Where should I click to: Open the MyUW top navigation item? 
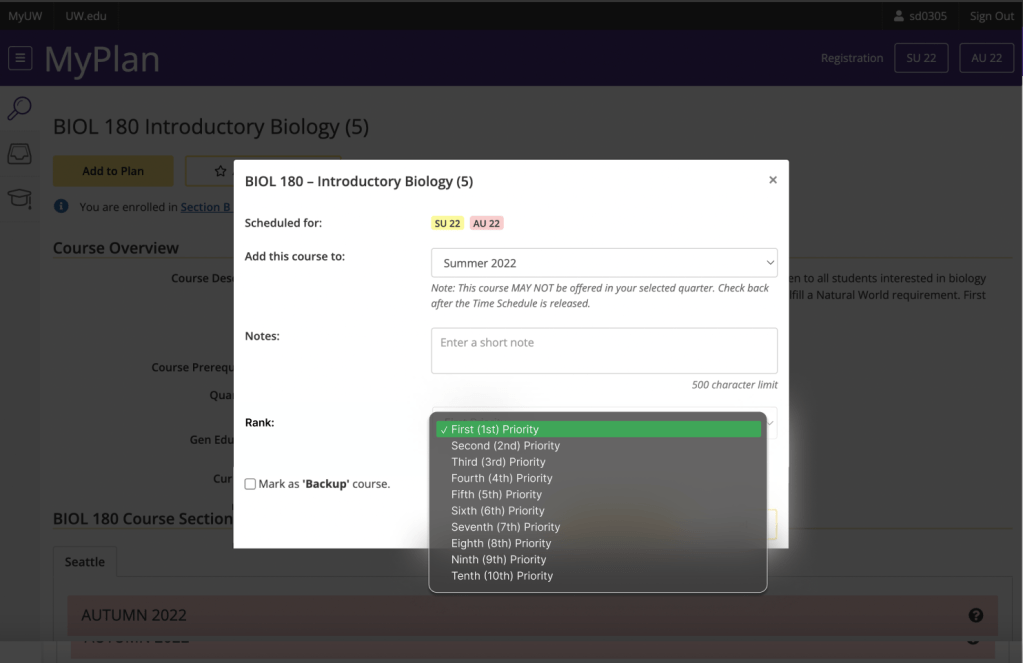(25, 16)
